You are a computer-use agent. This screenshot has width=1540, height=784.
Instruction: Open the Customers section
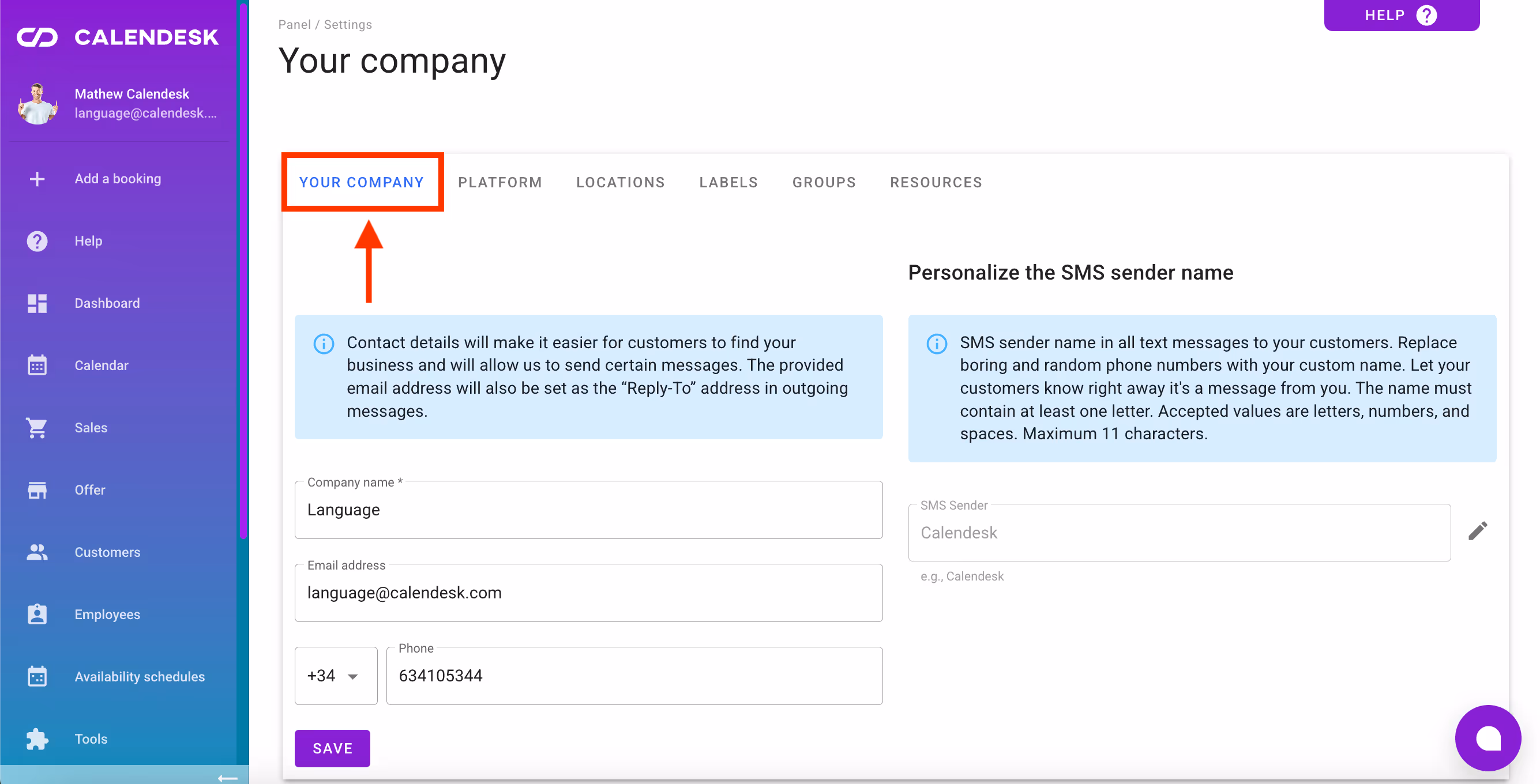(36, 552)
